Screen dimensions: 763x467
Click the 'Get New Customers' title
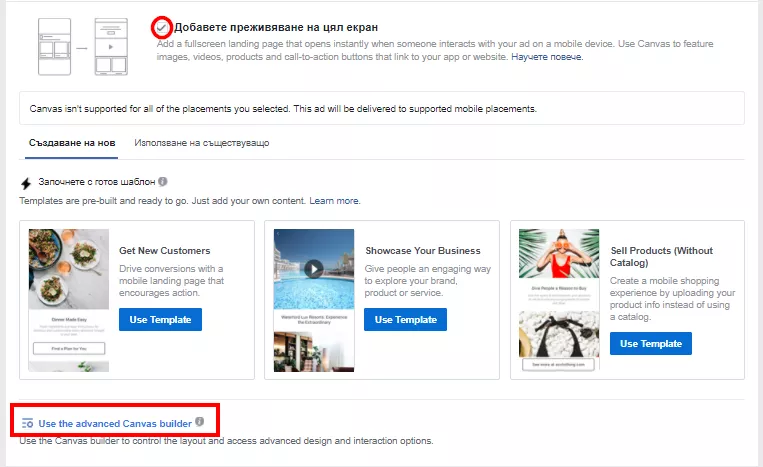tap(164, 251)
